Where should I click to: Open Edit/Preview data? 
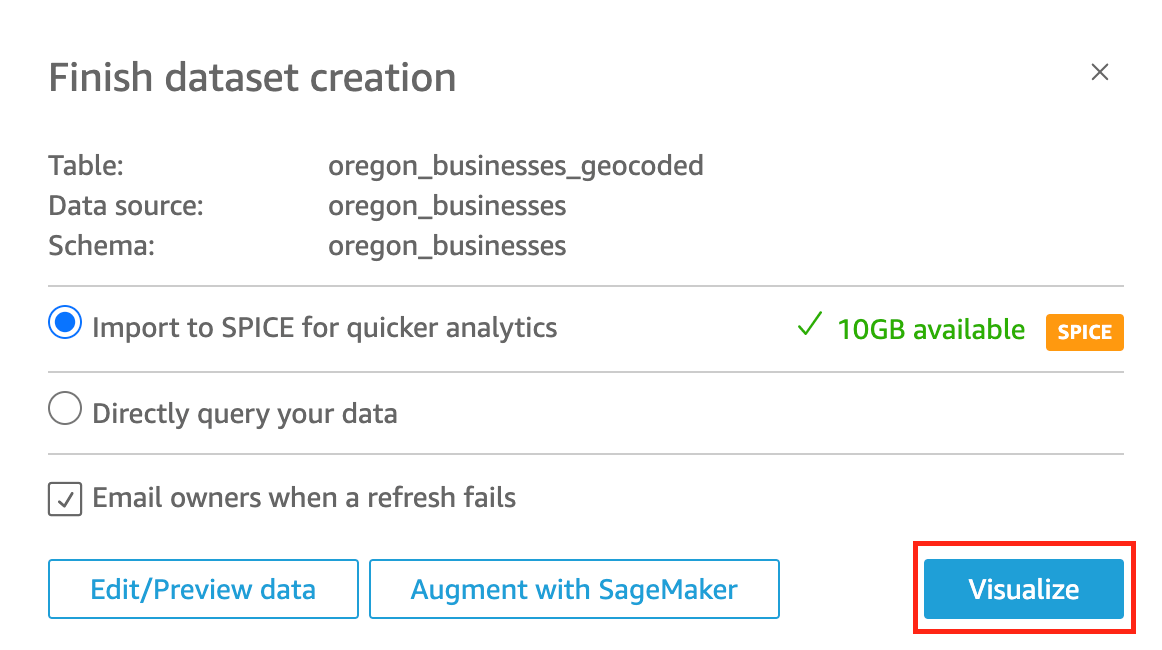tap(203, 589)
